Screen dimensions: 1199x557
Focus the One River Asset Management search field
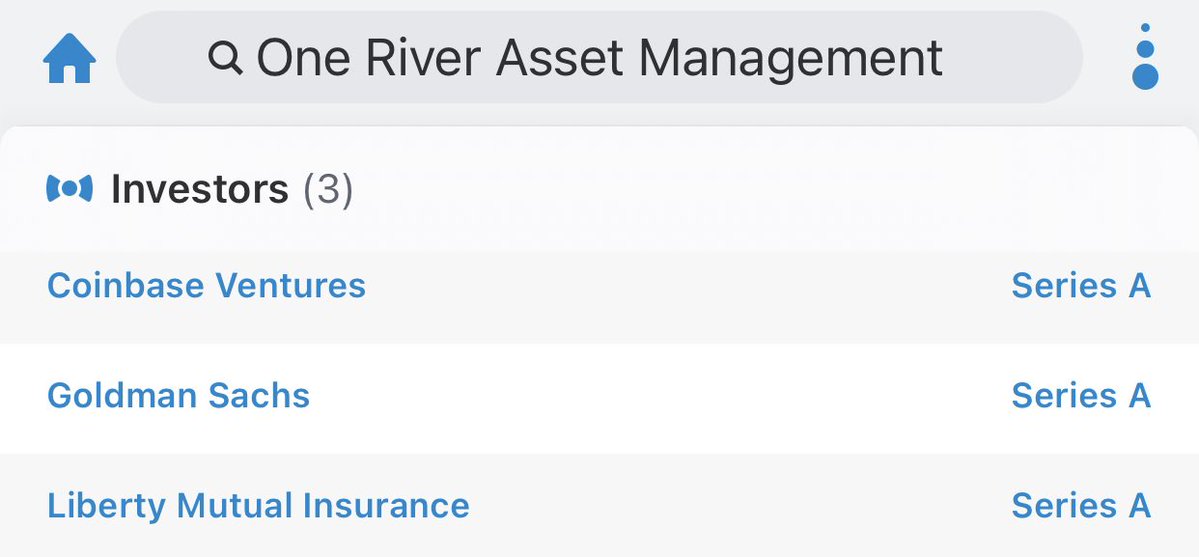click(598, 58)
